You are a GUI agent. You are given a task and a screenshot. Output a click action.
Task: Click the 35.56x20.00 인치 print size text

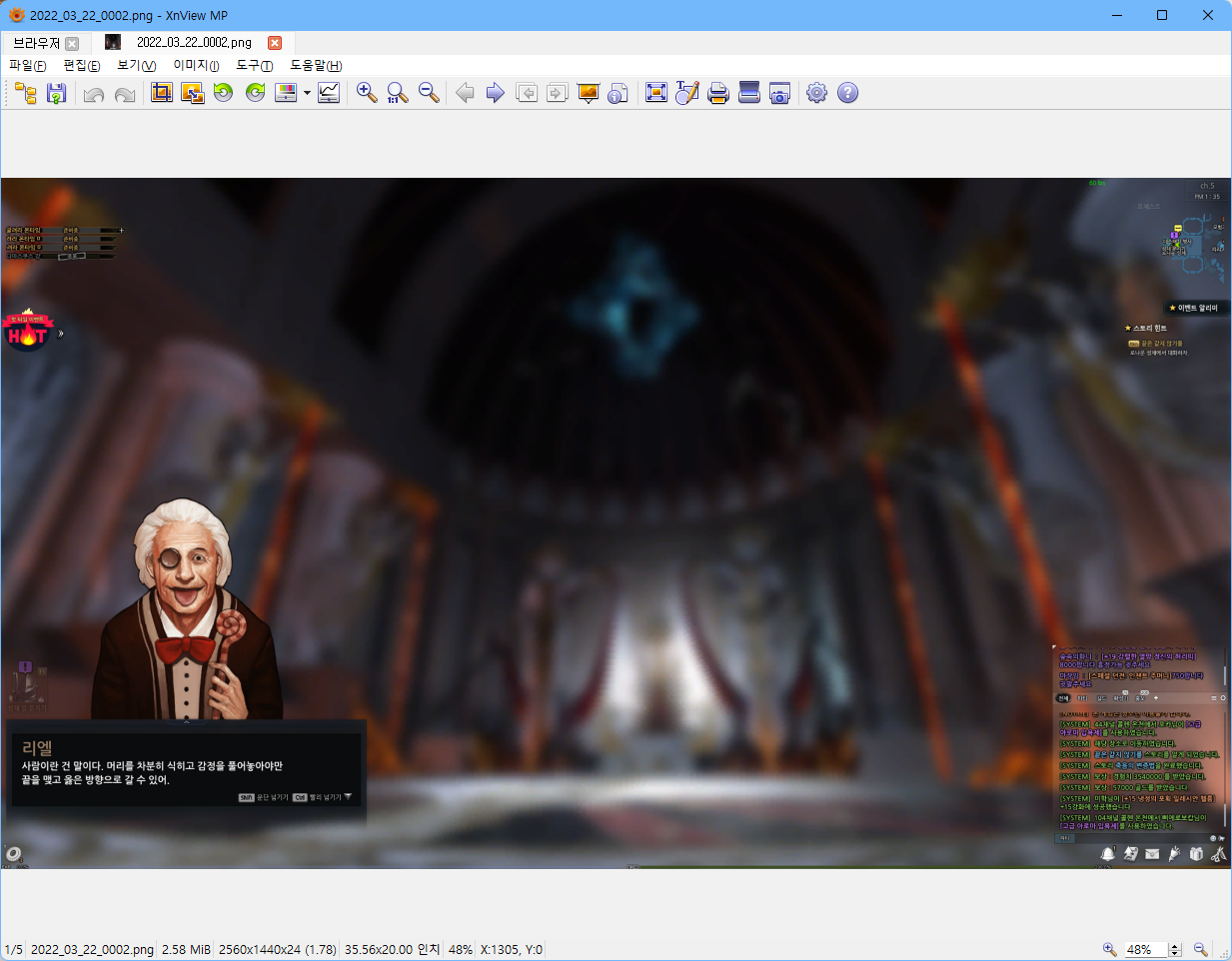pyautogui.click(x=393, y=949)
